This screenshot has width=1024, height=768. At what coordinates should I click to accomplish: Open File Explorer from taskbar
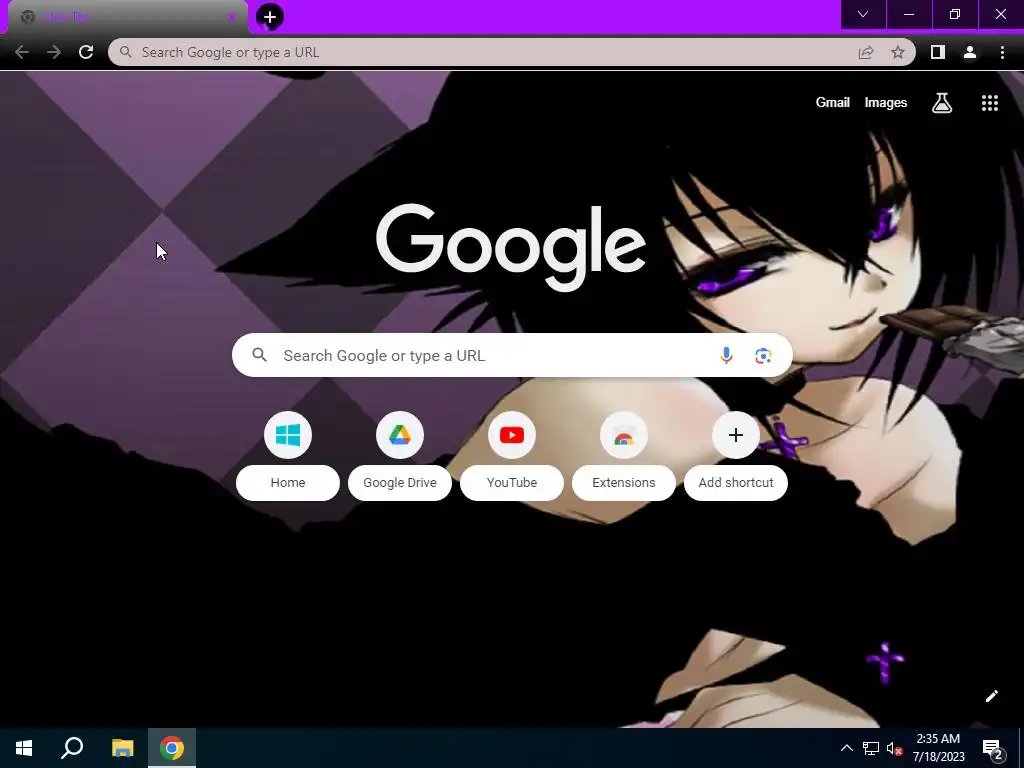click(x=122, y=748)
